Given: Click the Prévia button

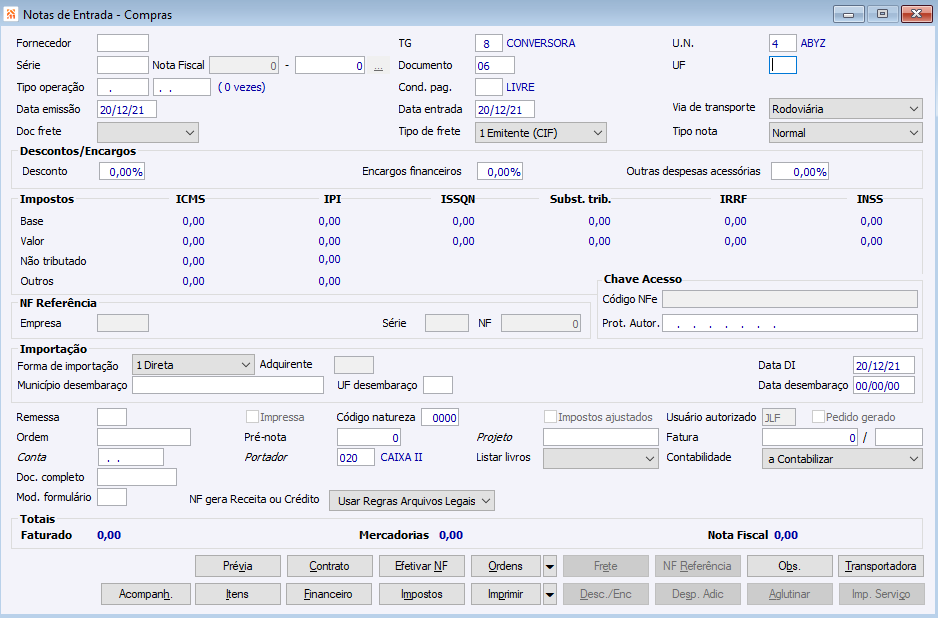Looking at the screenshot, I should 237,566.
